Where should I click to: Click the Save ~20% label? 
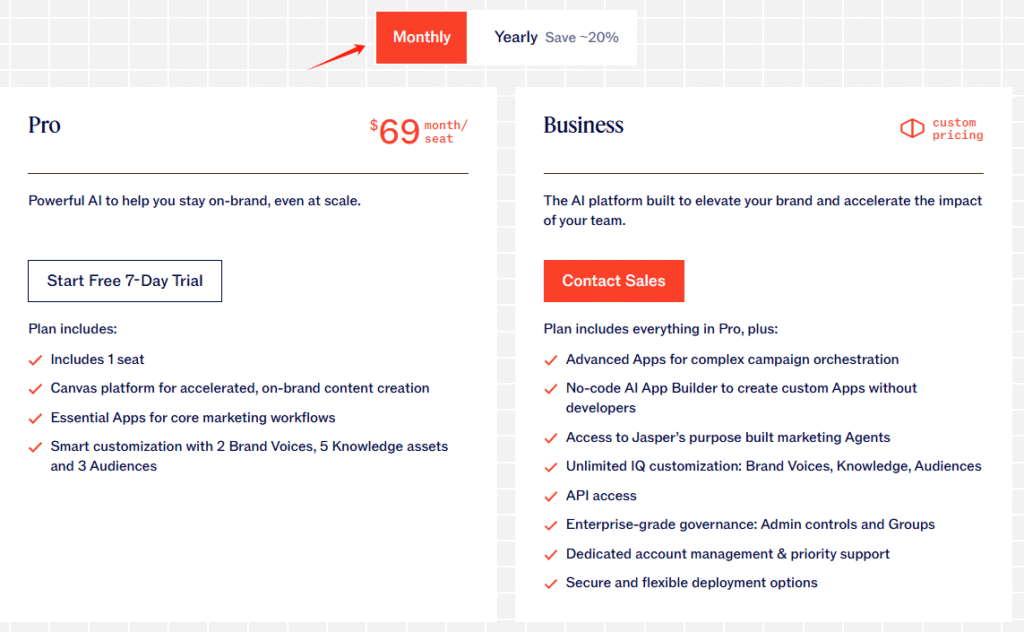(582, 38)
